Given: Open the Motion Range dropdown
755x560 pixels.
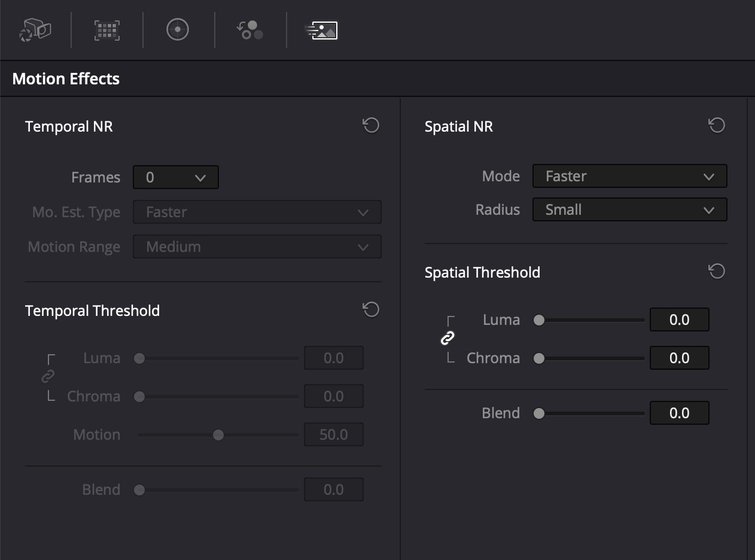Looking at the screenshot, I should pyautogui.click(x=257, y=247).
